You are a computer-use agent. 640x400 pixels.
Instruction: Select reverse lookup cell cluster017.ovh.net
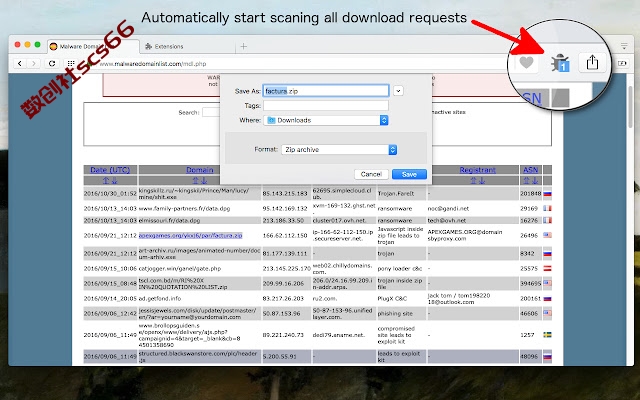pos(338,220)
